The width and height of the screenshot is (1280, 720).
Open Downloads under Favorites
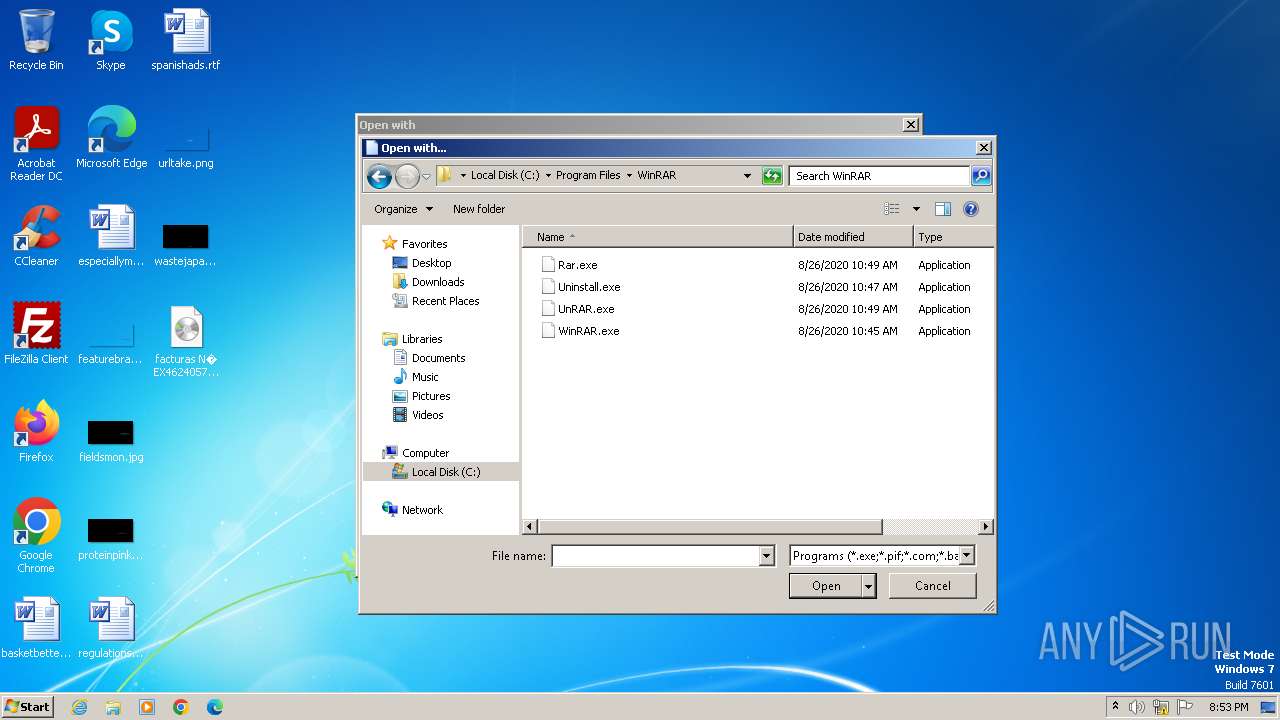pos(438,282)
